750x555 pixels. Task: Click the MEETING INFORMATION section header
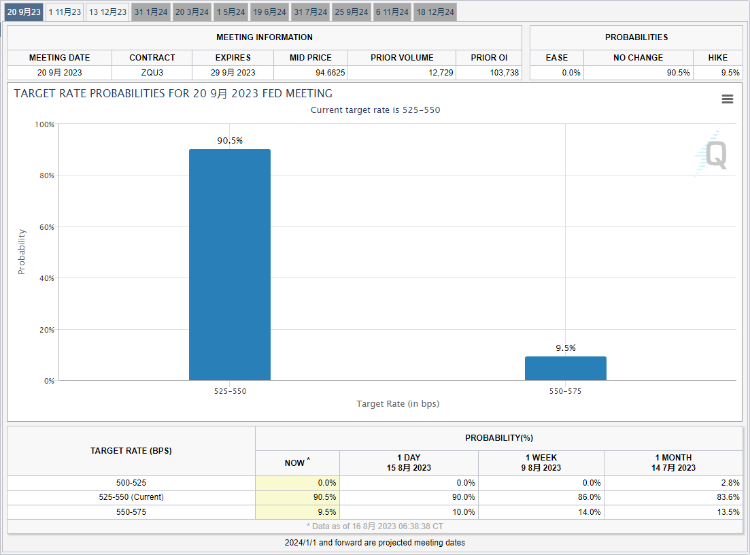(264, 37)
